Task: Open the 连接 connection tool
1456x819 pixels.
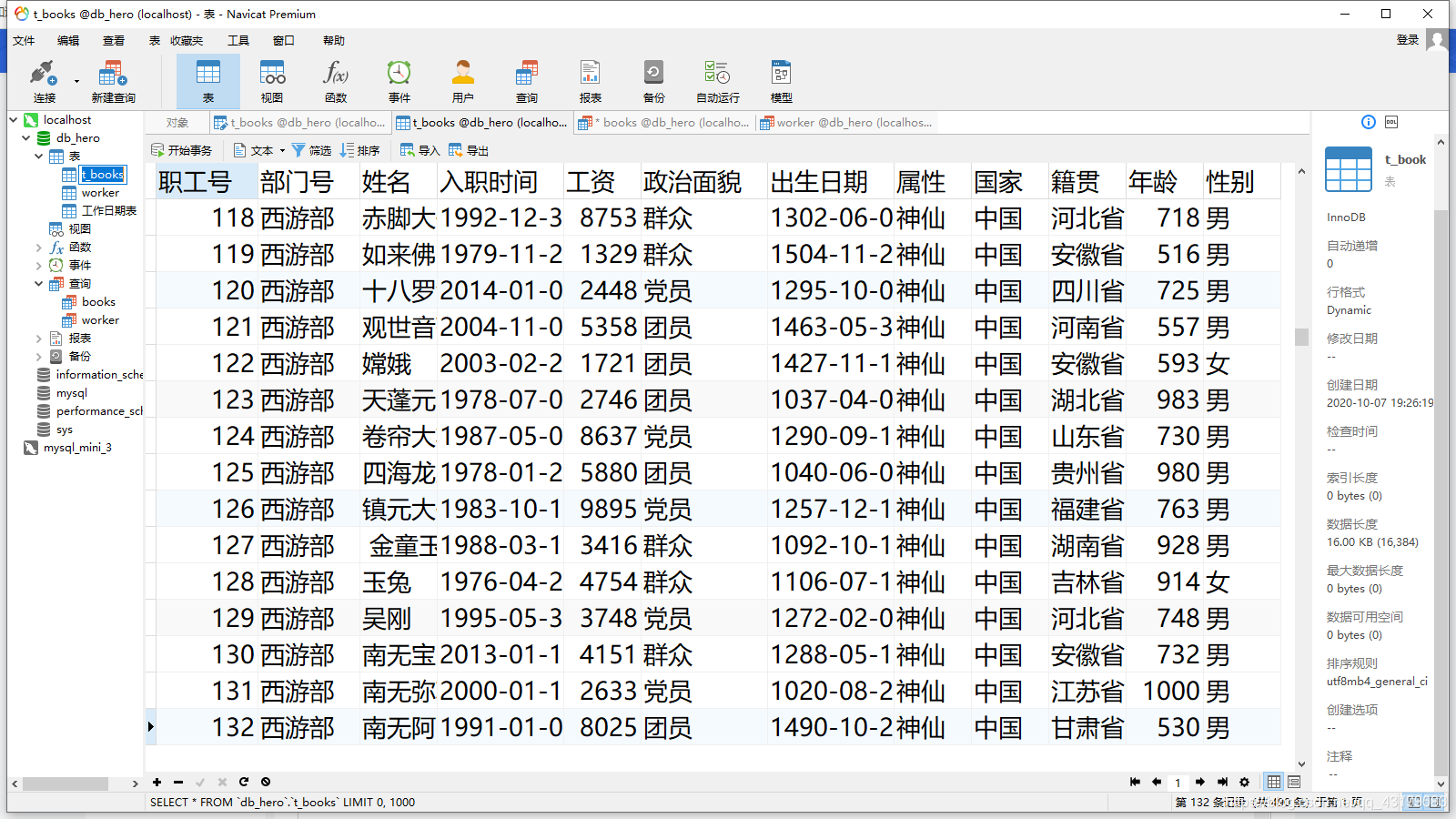Action: tap(43, 81)
